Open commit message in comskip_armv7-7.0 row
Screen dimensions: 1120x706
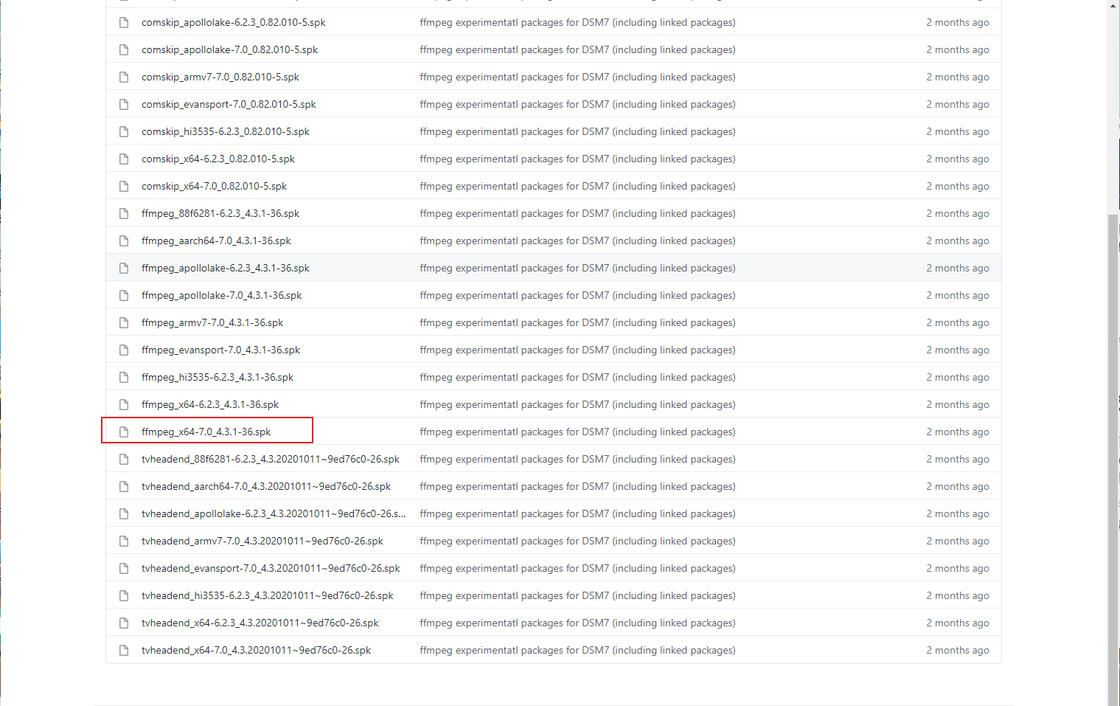(577, 77)
